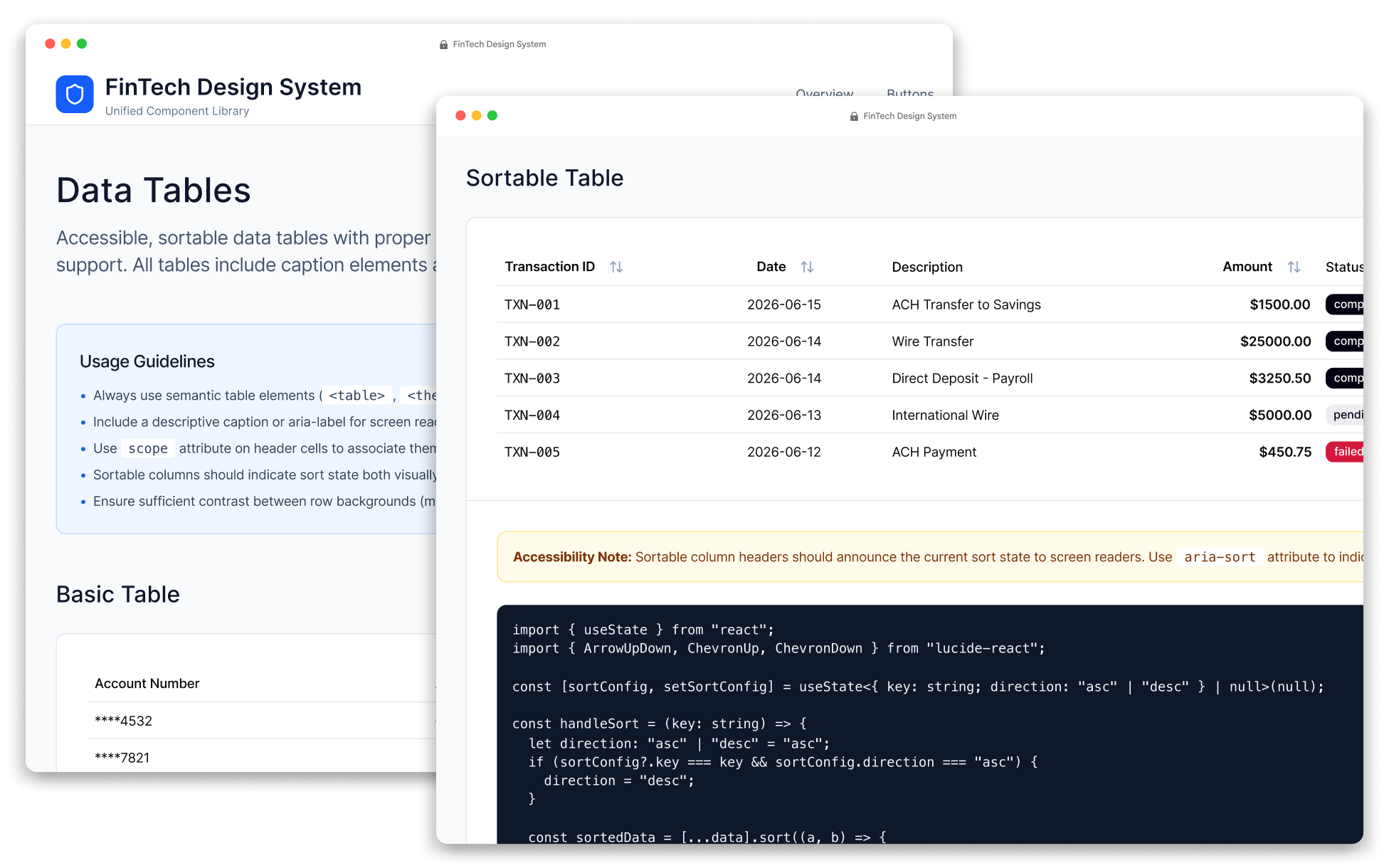Screen dimensions: 1389x868
Task: Click the Accessibility Note label
Action: click(x=572, y=557)
